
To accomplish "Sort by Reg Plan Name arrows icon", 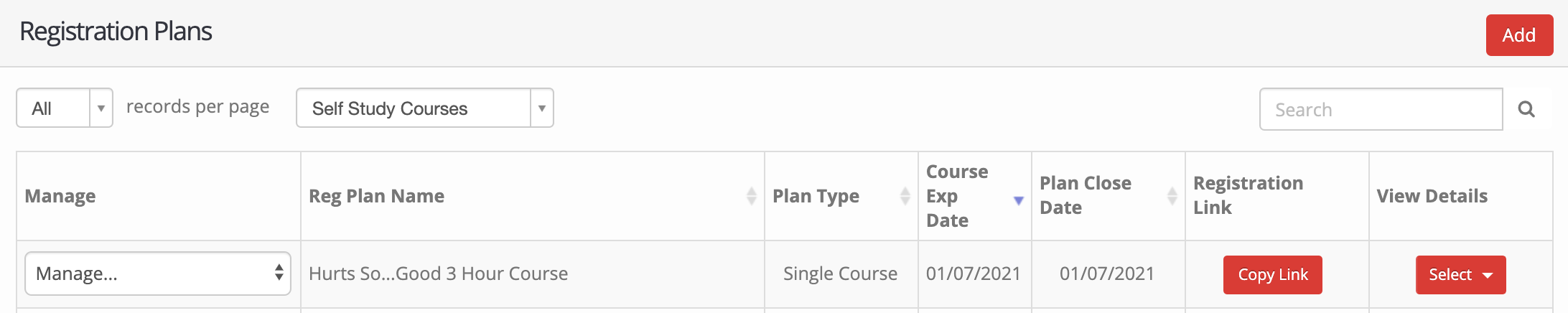I will [x=751, y=196].
